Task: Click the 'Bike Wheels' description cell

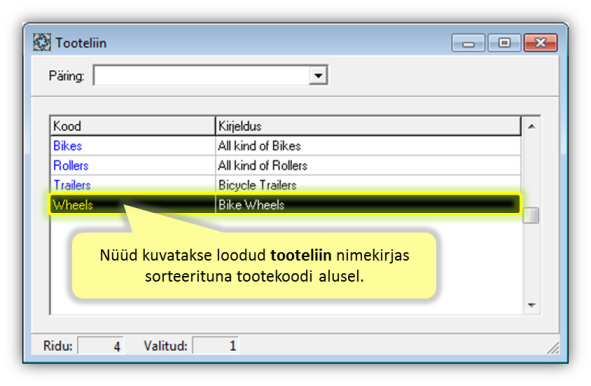Action: click(368, 205)
